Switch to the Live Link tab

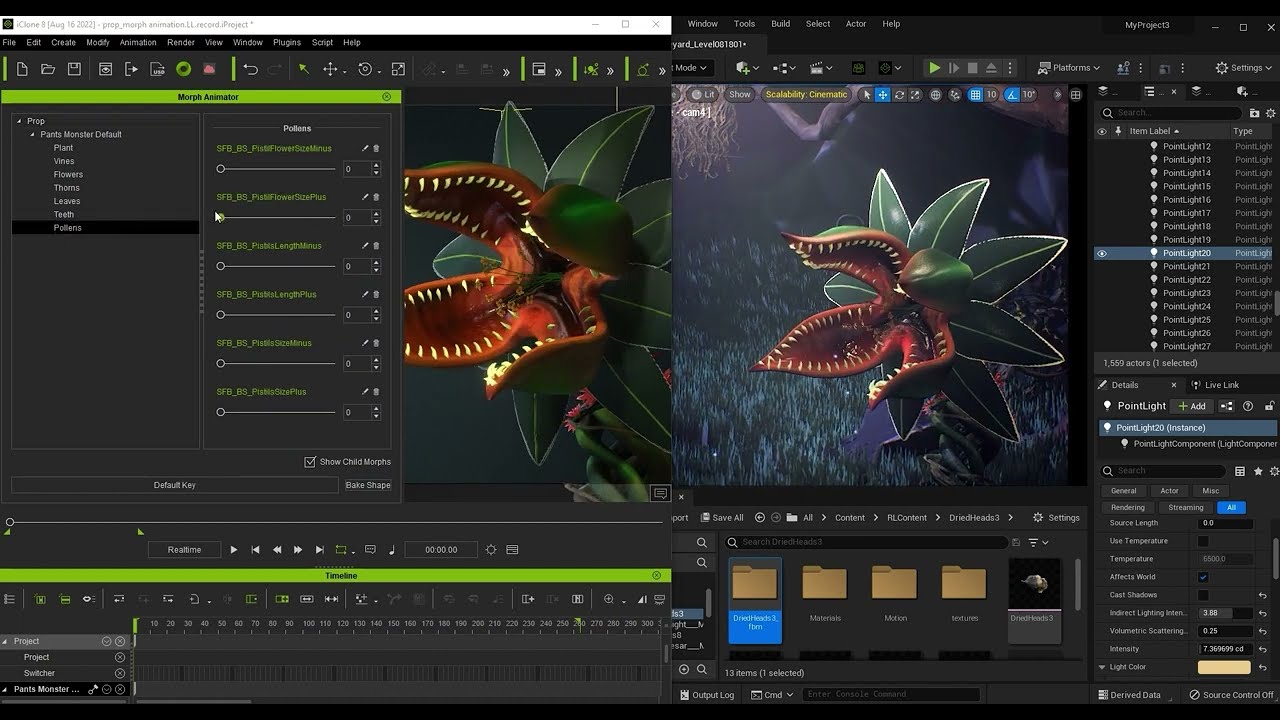pyautogui.click(x=1221, y=385)
